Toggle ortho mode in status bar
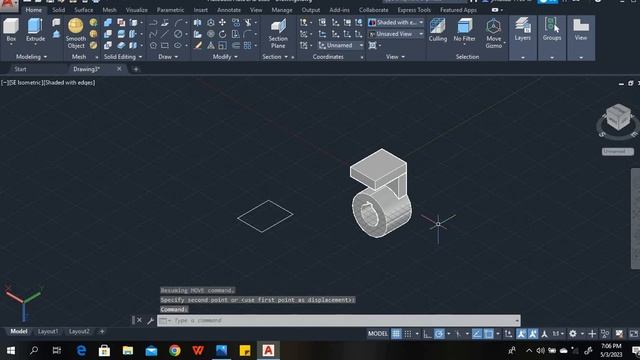This screenshot has height=360, width=640. (427, 334)
